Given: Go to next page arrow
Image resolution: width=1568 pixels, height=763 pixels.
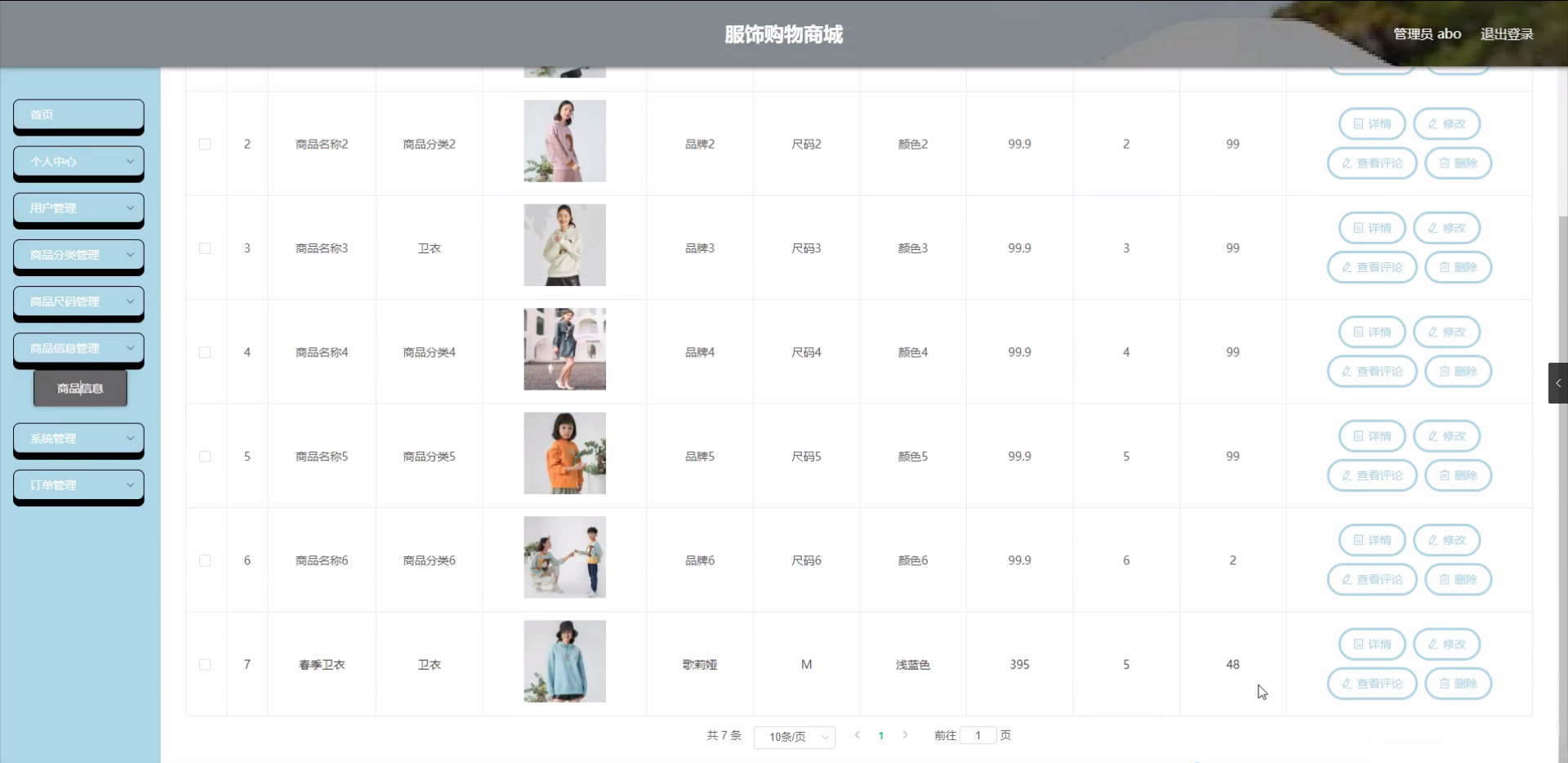Looking at the screenshot, I should [x=905, y=735].
